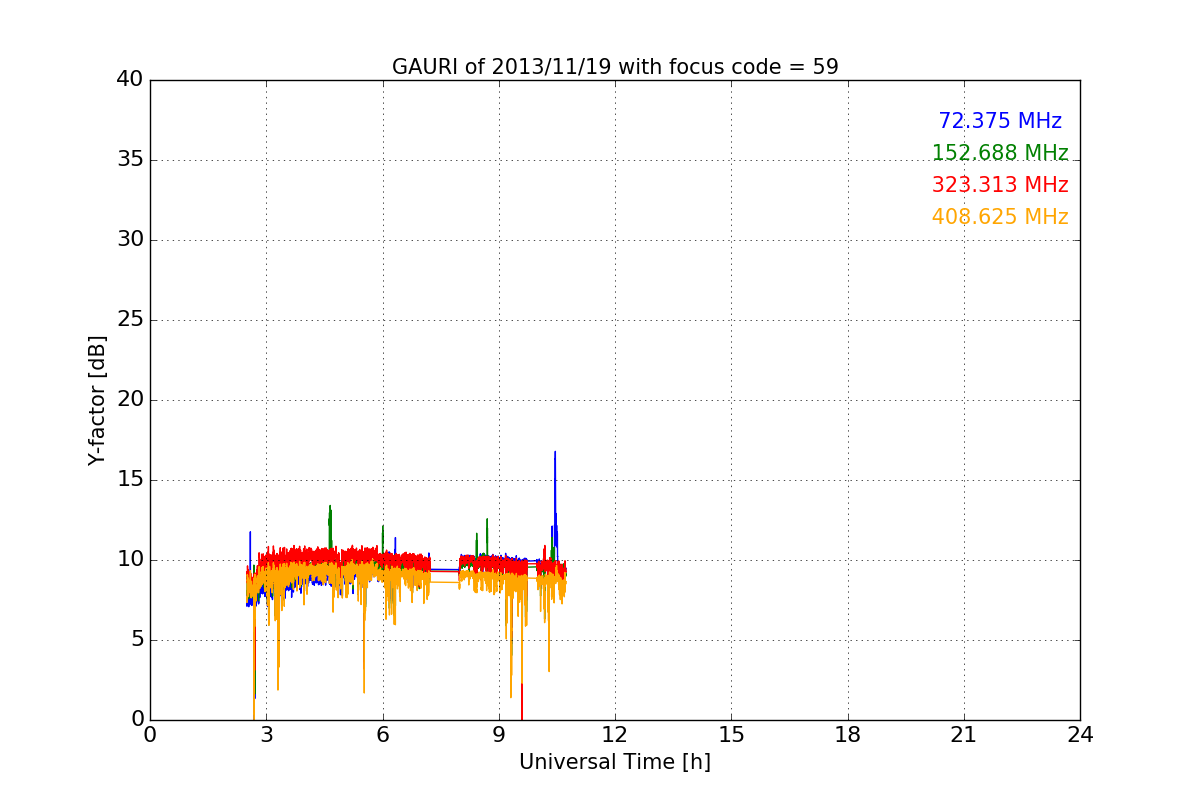Click the x-axis tick label 24

1080,735
